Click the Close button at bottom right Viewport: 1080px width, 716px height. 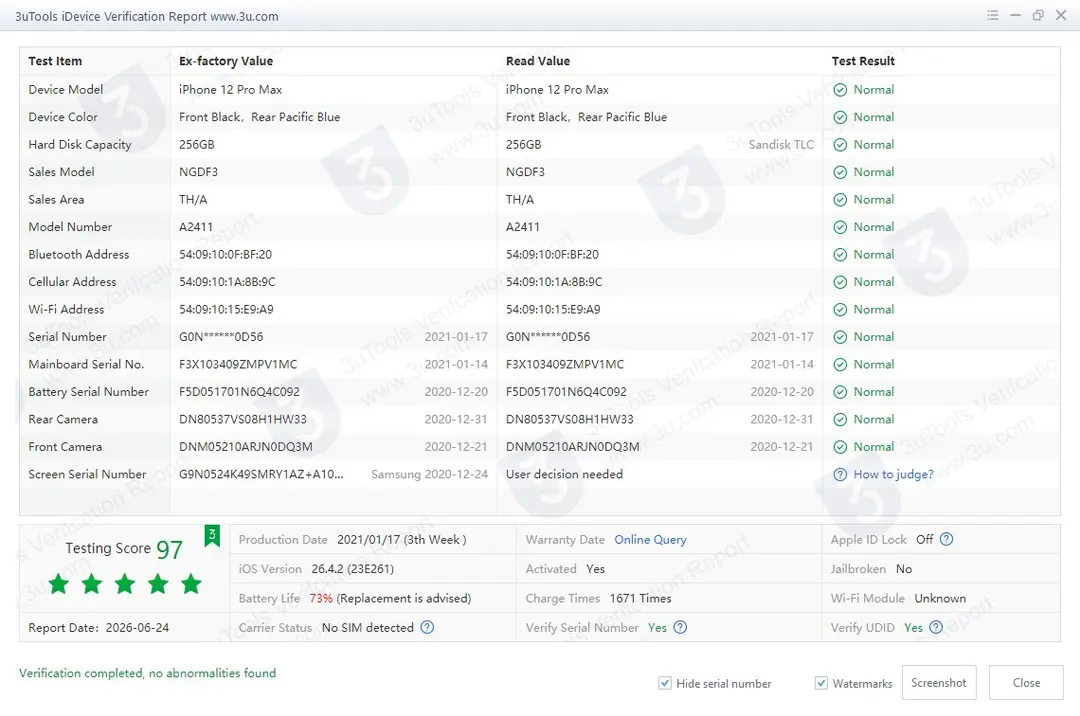coord(1026,682)
